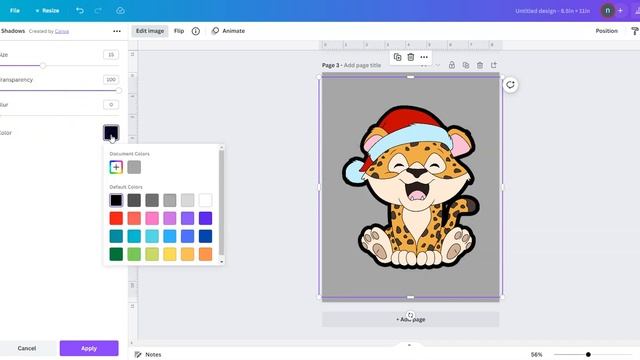Click the redo arrow icon

[98, 11]
